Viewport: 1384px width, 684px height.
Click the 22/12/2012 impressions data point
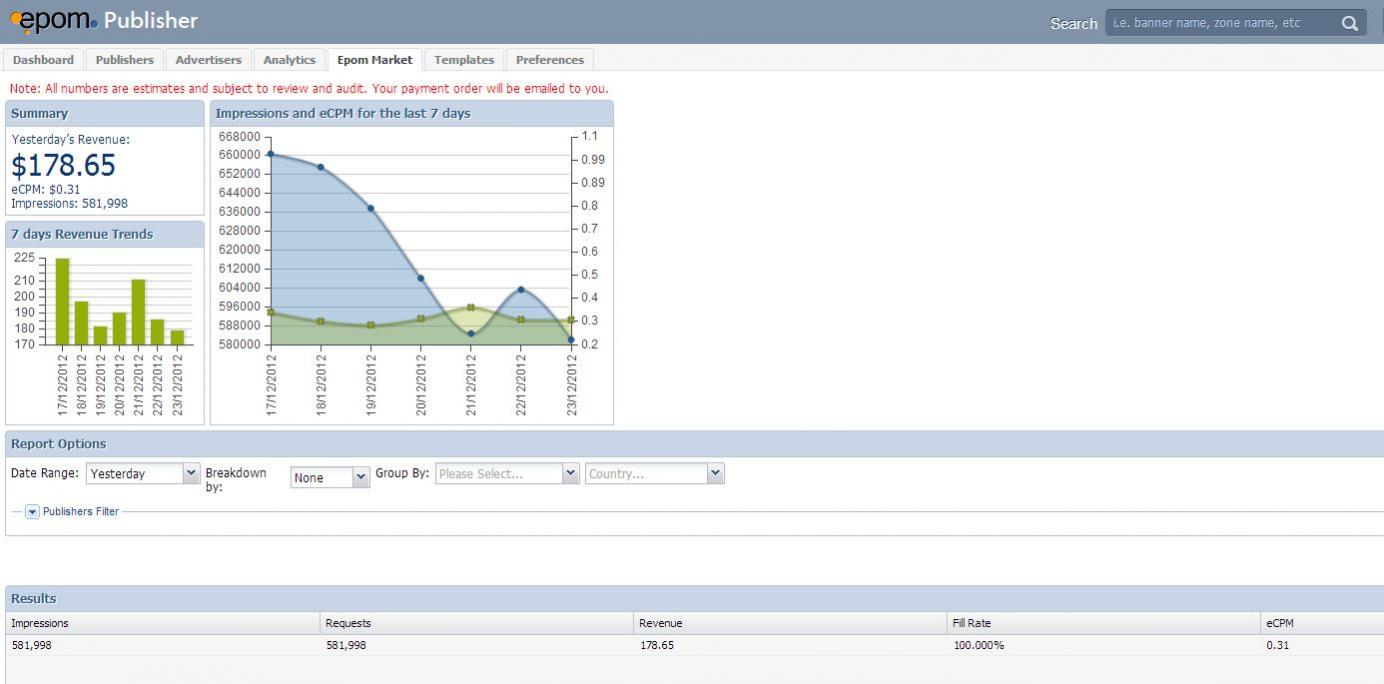(521, 290)
